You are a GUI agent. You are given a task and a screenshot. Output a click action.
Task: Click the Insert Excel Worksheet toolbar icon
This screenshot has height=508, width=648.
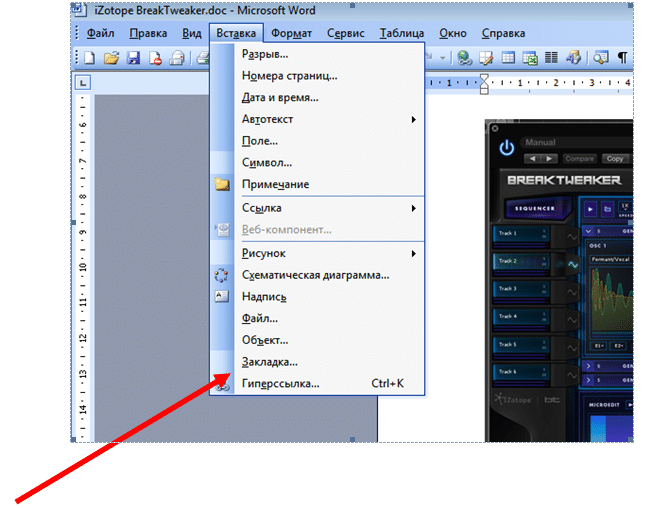(x=530, y=58)
